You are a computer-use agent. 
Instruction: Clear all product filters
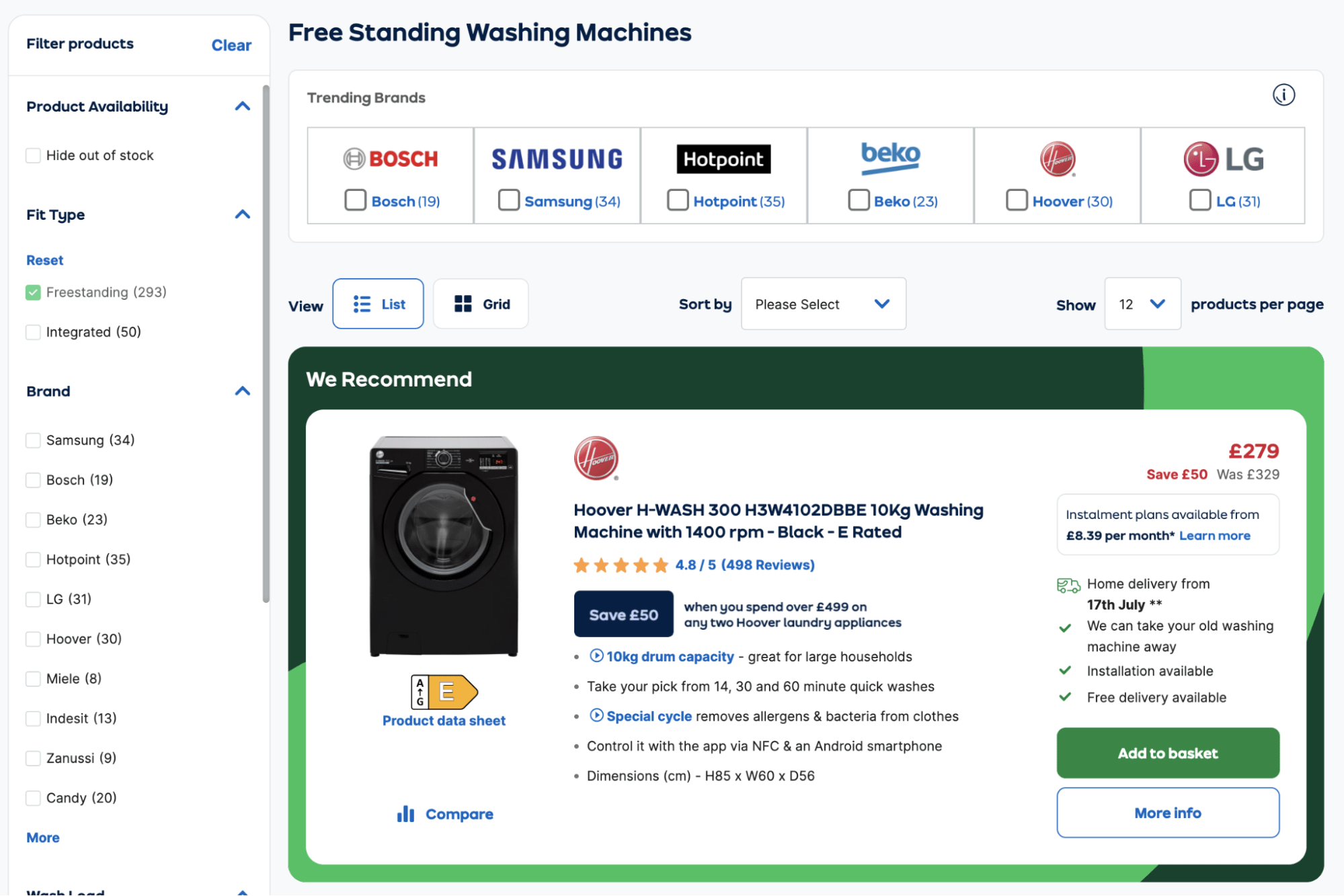(x=231, y=45)
